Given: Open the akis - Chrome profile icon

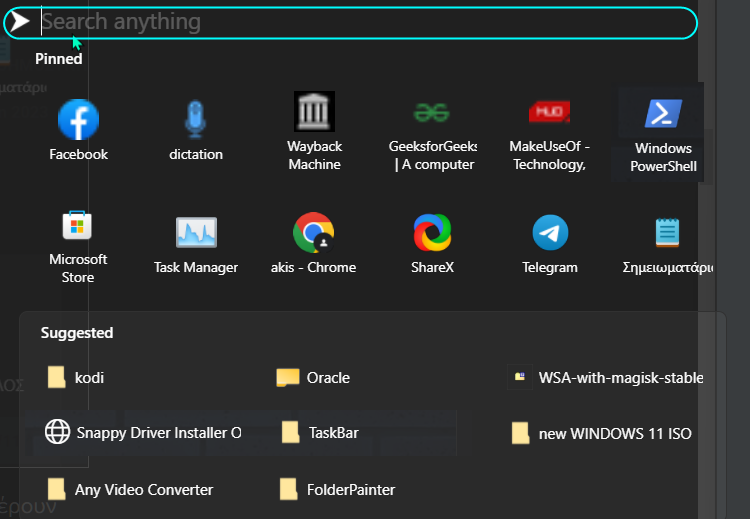Looking at the screenshot, I should (x=314, y=232).
